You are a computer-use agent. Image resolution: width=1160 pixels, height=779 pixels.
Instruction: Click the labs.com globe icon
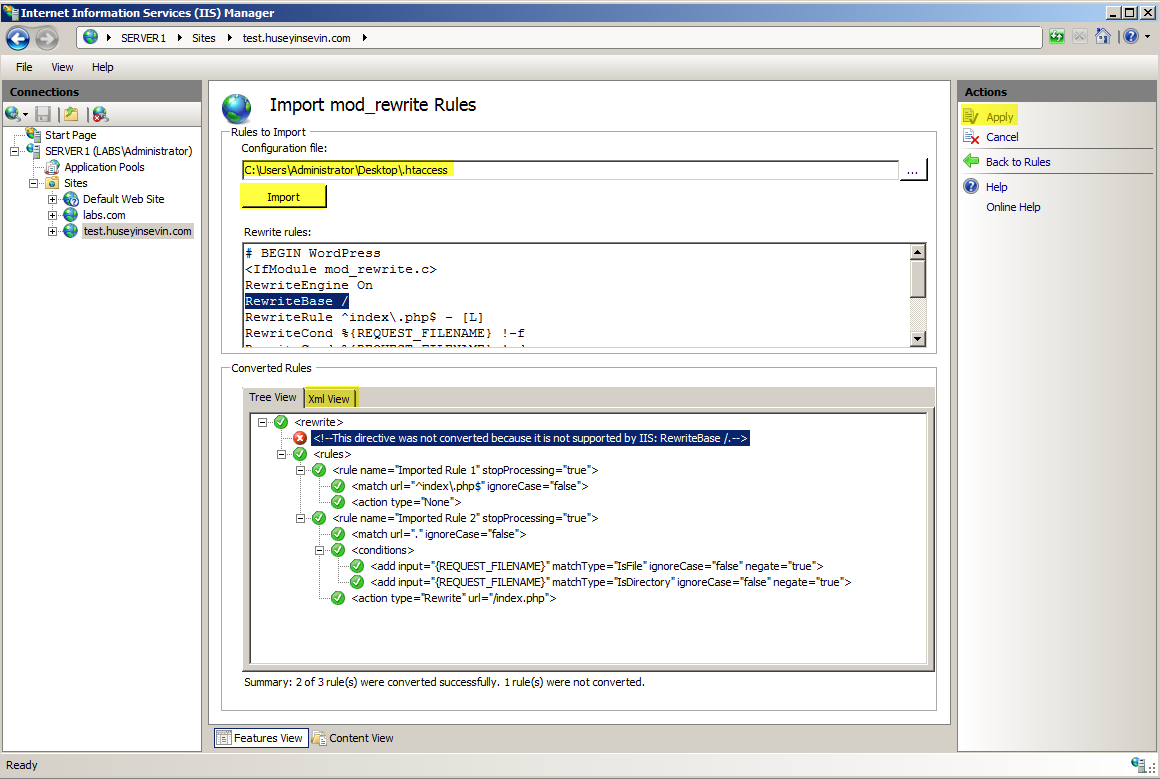pyautogui.click(x=71, y=215)
